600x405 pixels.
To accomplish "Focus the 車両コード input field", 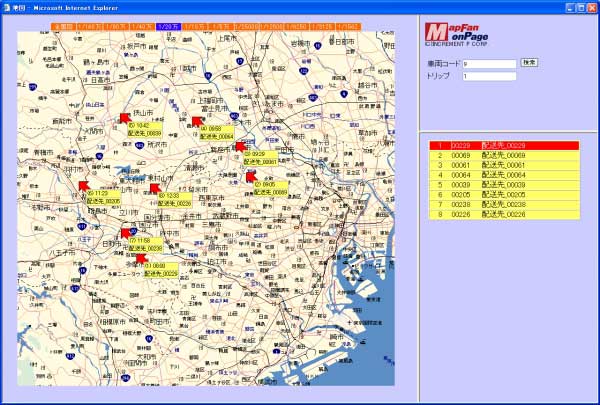I will click(489, 64).
